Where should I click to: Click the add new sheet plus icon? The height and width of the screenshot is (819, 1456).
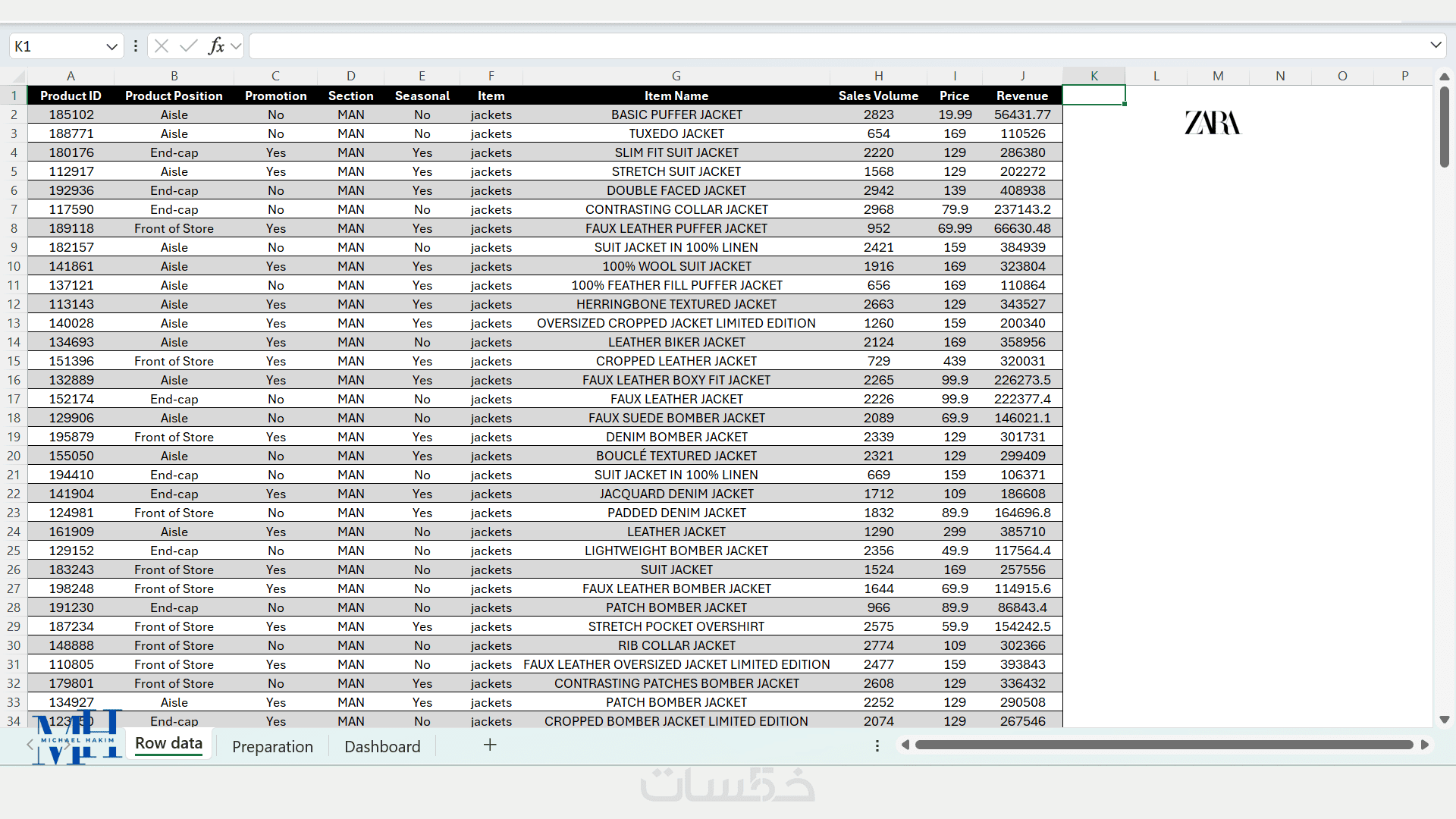click(x=490, y=745)
